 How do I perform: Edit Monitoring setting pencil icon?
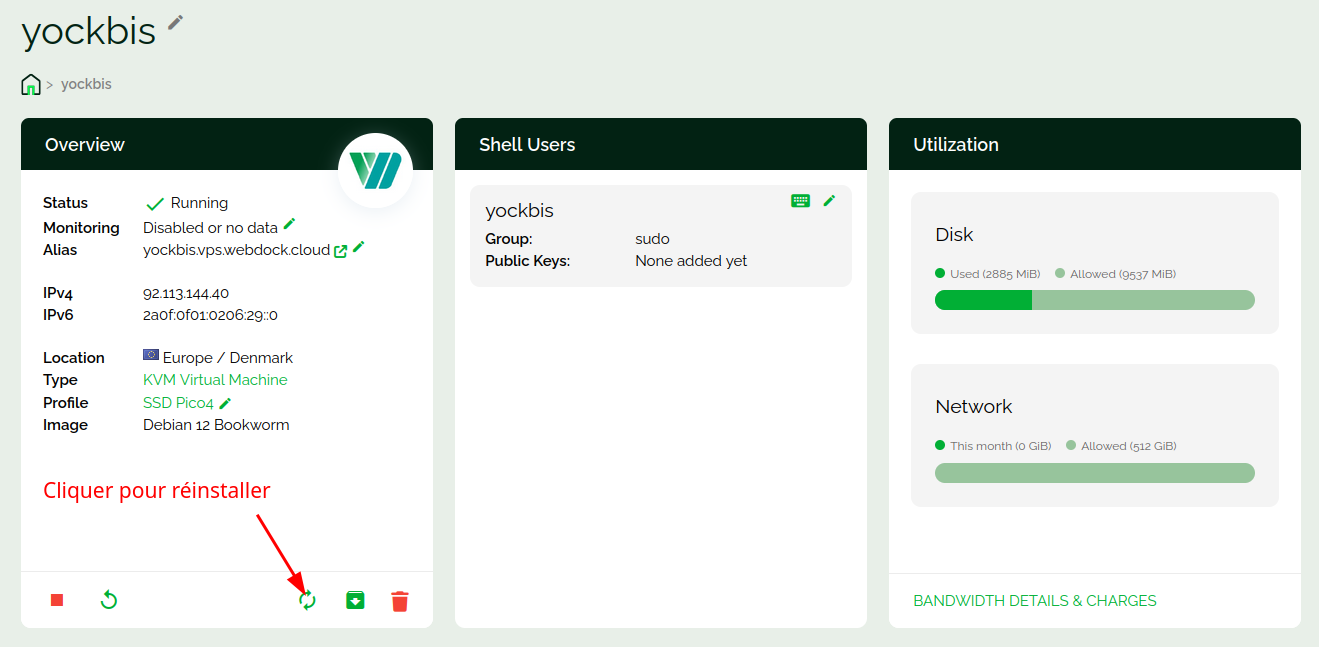coord(290,223)
